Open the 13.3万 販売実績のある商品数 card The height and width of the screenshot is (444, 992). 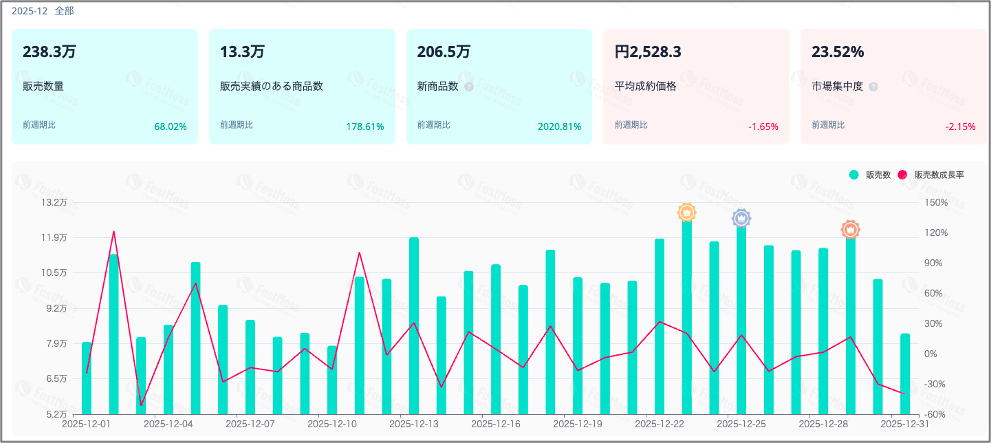(302, 87)
